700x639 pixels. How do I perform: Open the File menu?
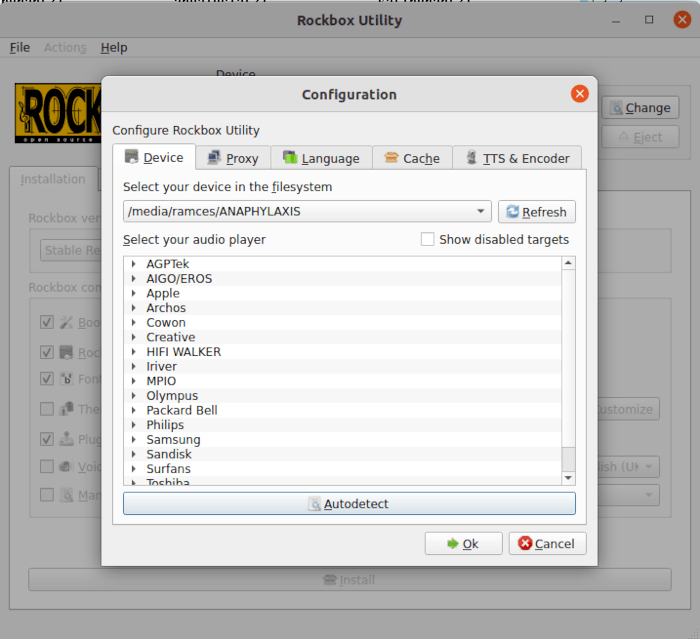click(x=20, y=47)
